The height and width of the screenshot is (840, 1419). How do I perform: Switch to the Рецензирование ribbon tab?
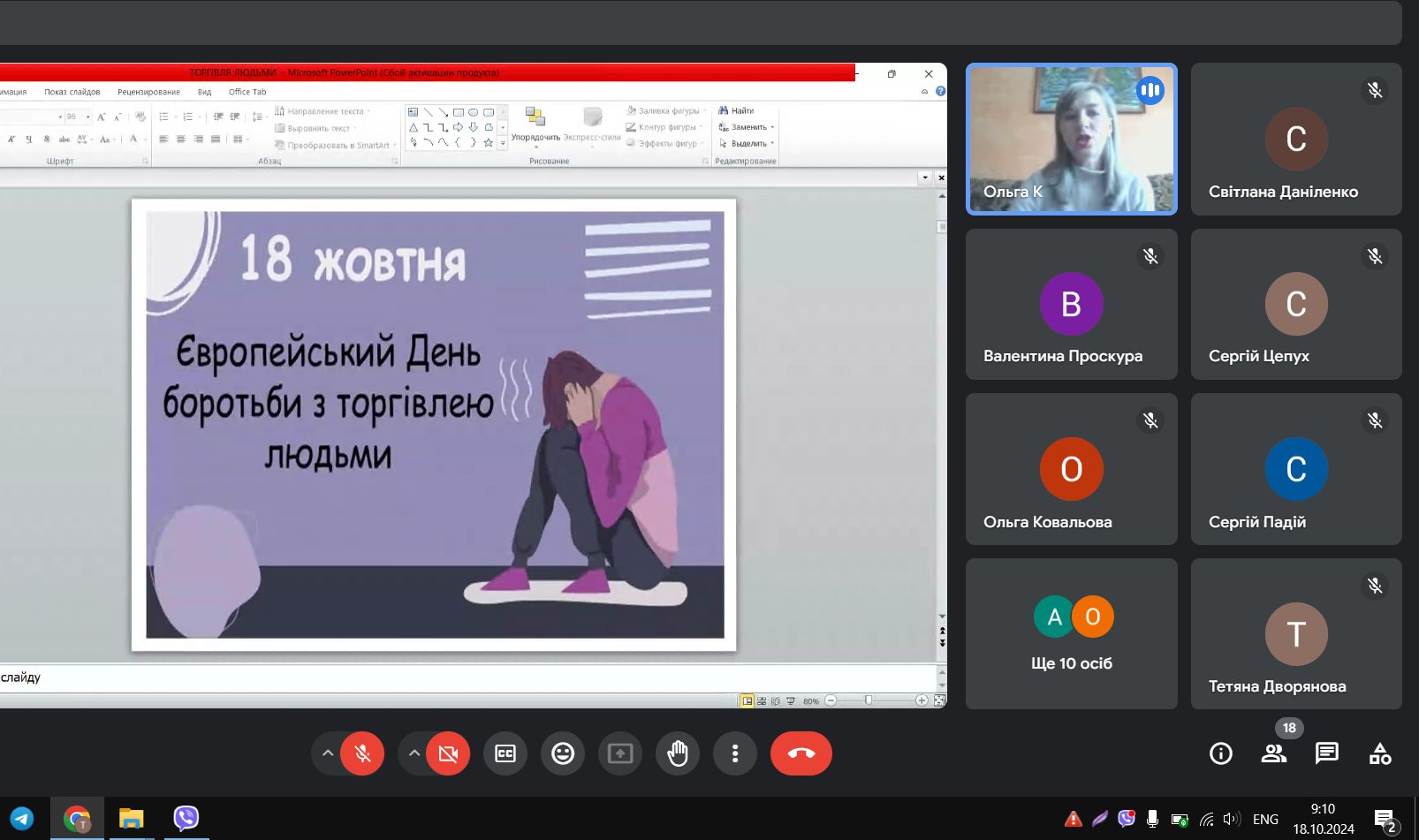pyautogui.click(x=148, y=92)
